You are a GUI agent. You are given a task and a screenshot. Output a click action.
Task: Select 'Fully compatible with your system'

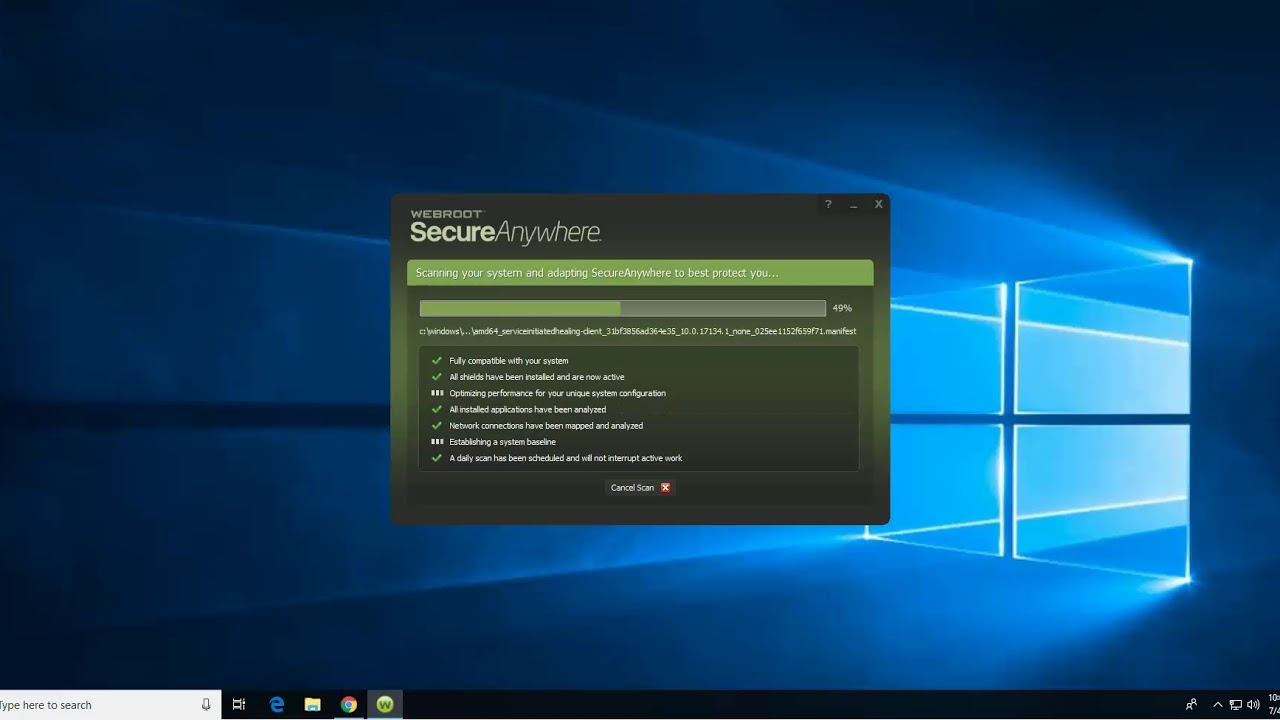click(x=509, y=361)
